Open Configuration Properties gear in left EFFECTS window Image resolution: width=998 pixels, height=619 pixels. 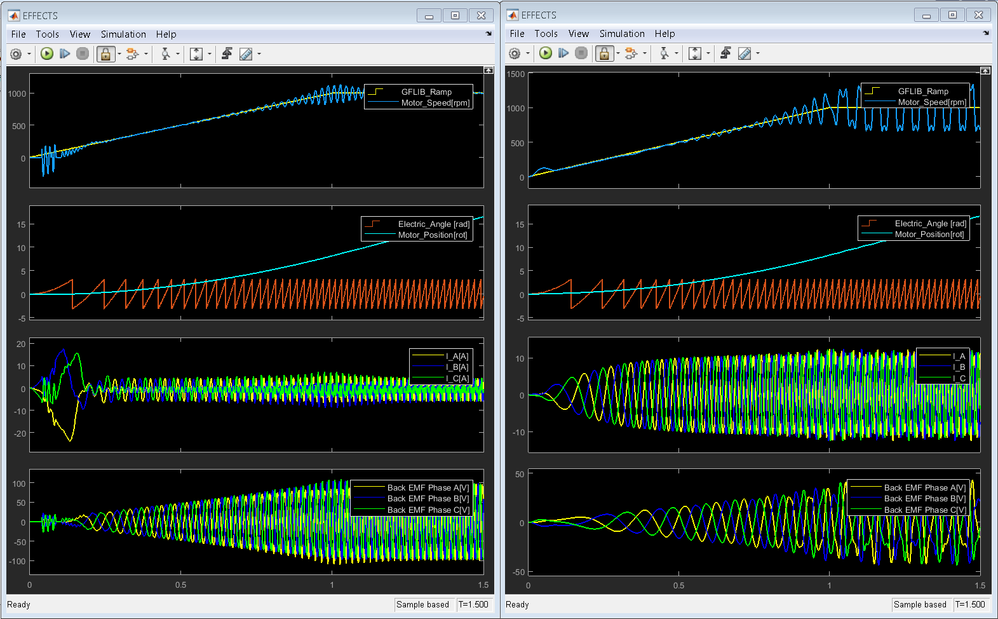point(16,54)
